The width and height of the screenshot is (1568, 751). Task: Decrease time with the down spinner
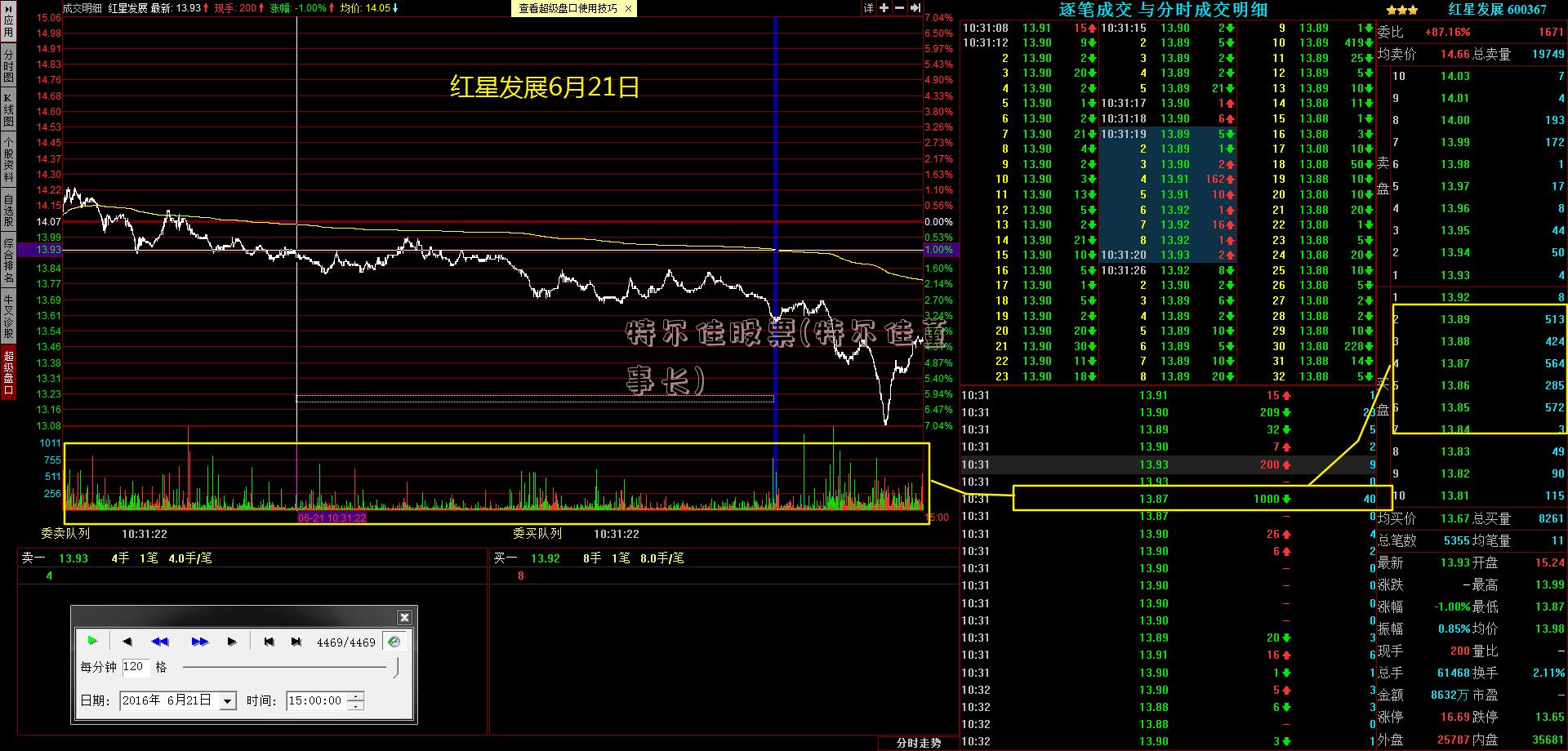coord(355,705)
